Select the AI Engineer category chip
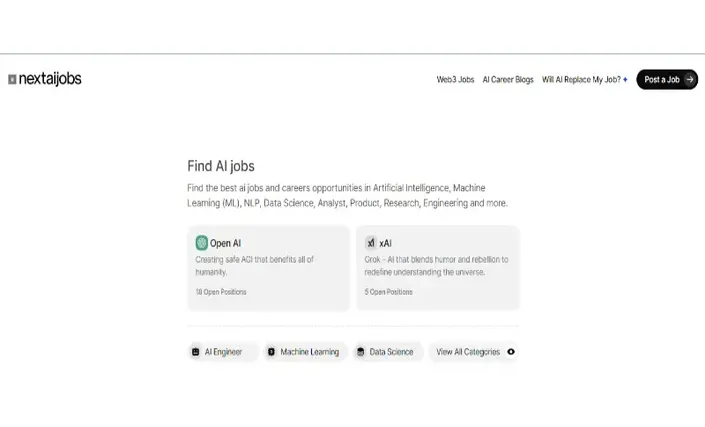This screenshot has width=705, height=427. click(223, 352)
